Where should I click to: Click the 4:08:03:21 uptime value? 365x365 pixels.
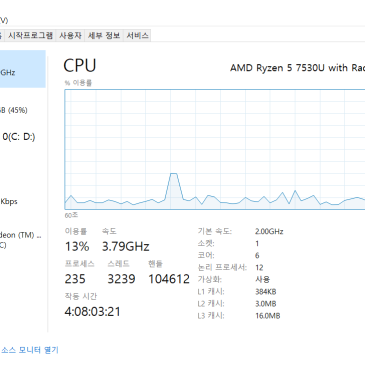coord(92,312)
